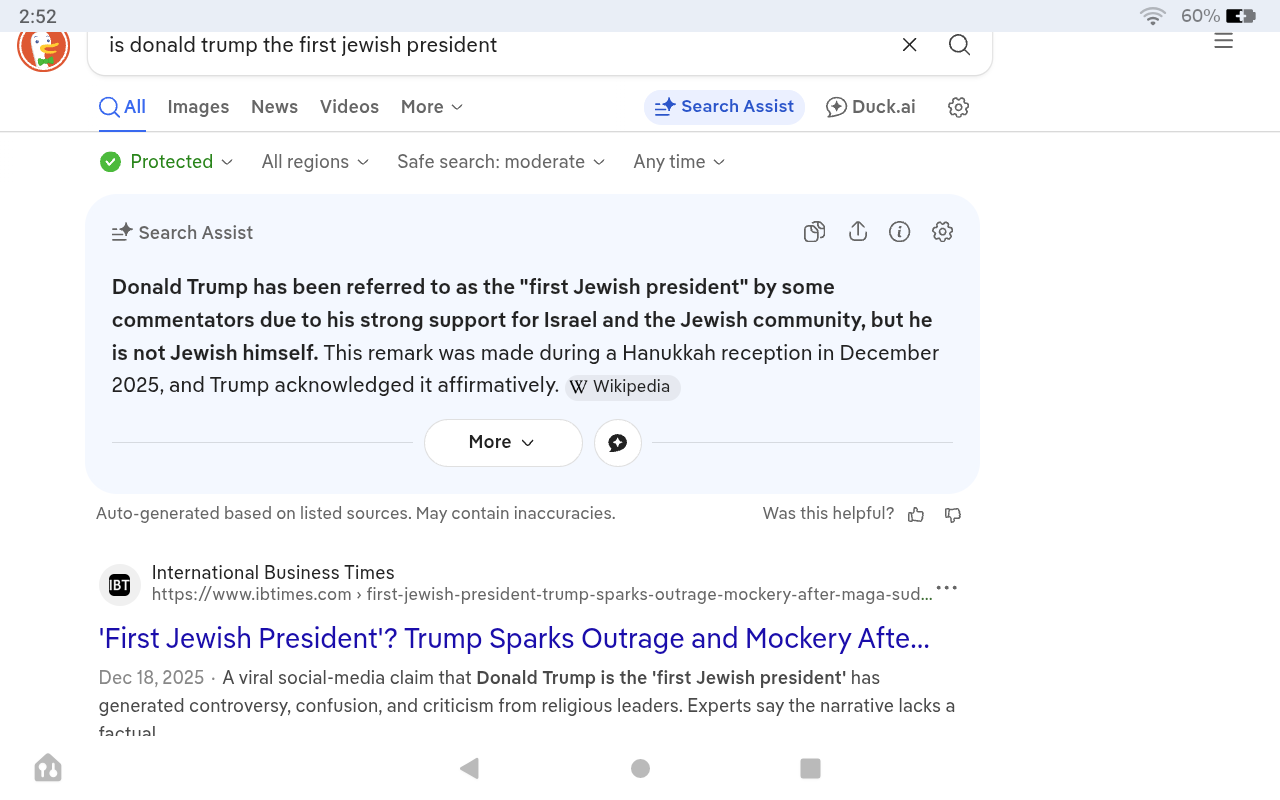Clear the search query with the X

pyautogui.click(x=909, y=45)
